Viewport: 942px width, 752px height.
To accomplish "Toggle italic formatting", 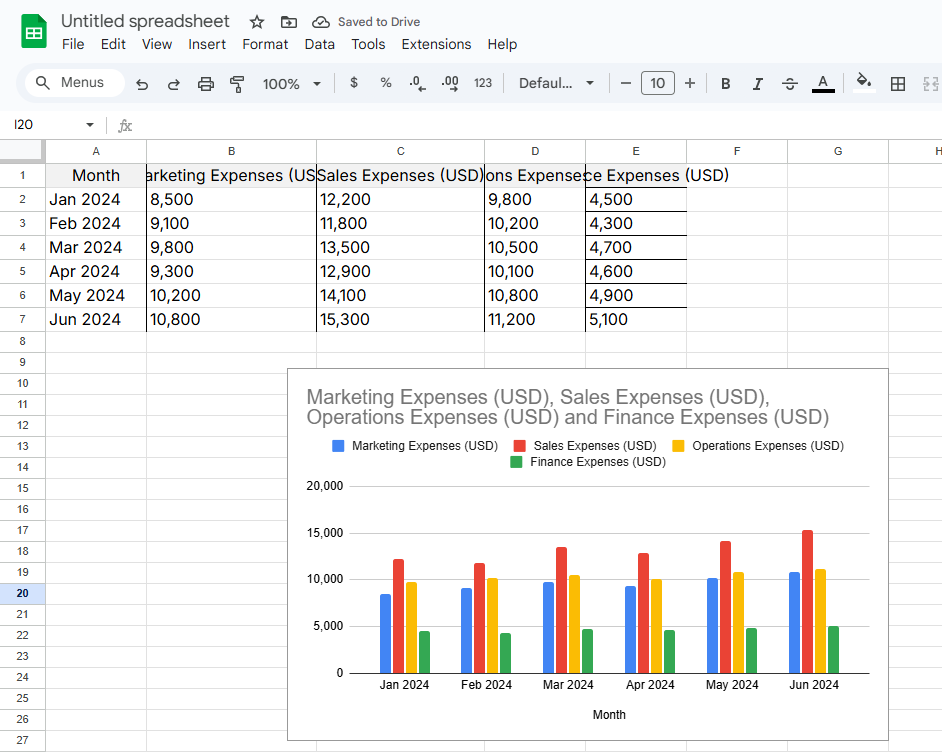I will [758, 84].
